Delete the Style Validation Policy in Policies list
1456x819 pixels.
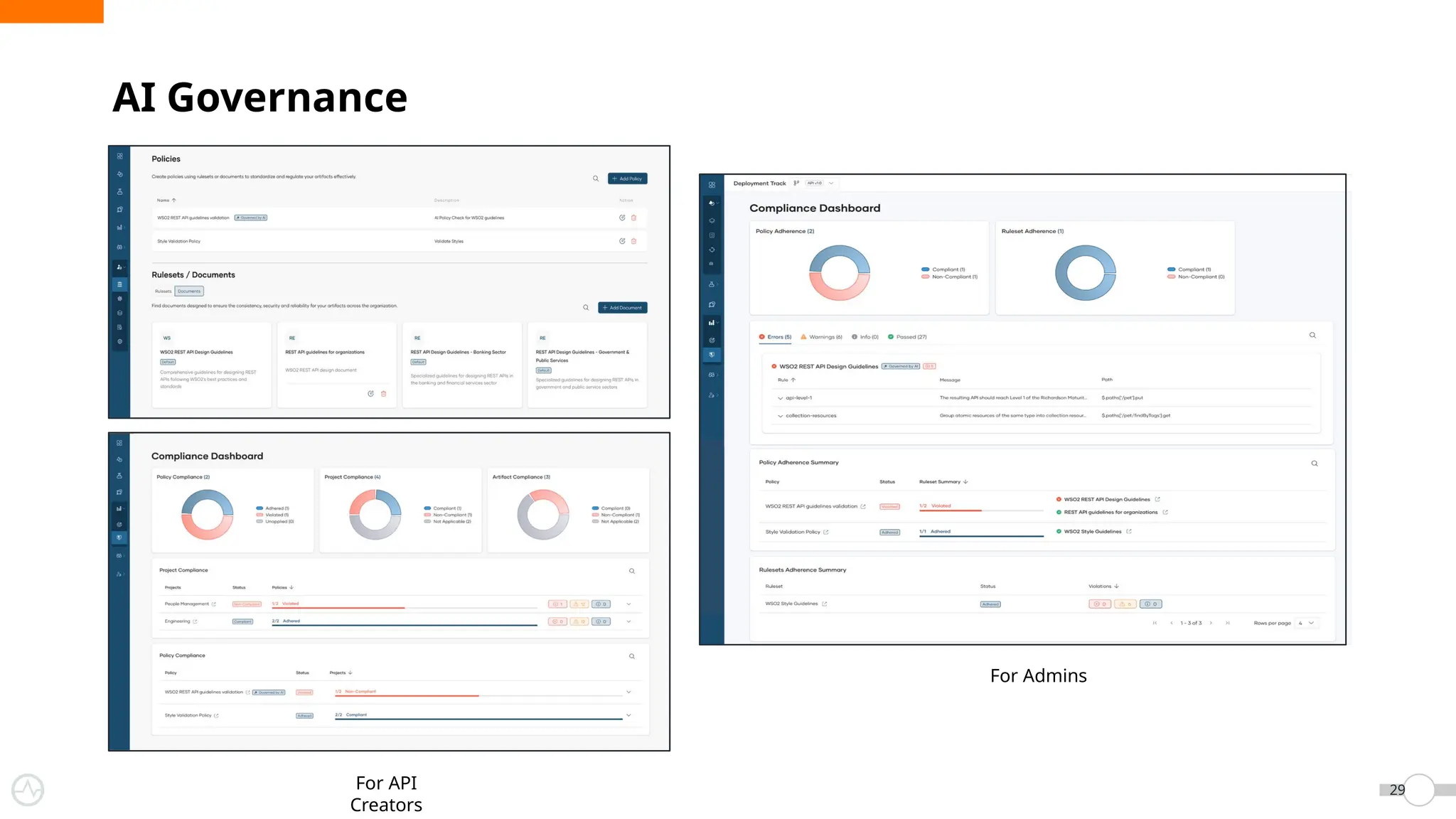pyautogui.click(x=634, y=241)
